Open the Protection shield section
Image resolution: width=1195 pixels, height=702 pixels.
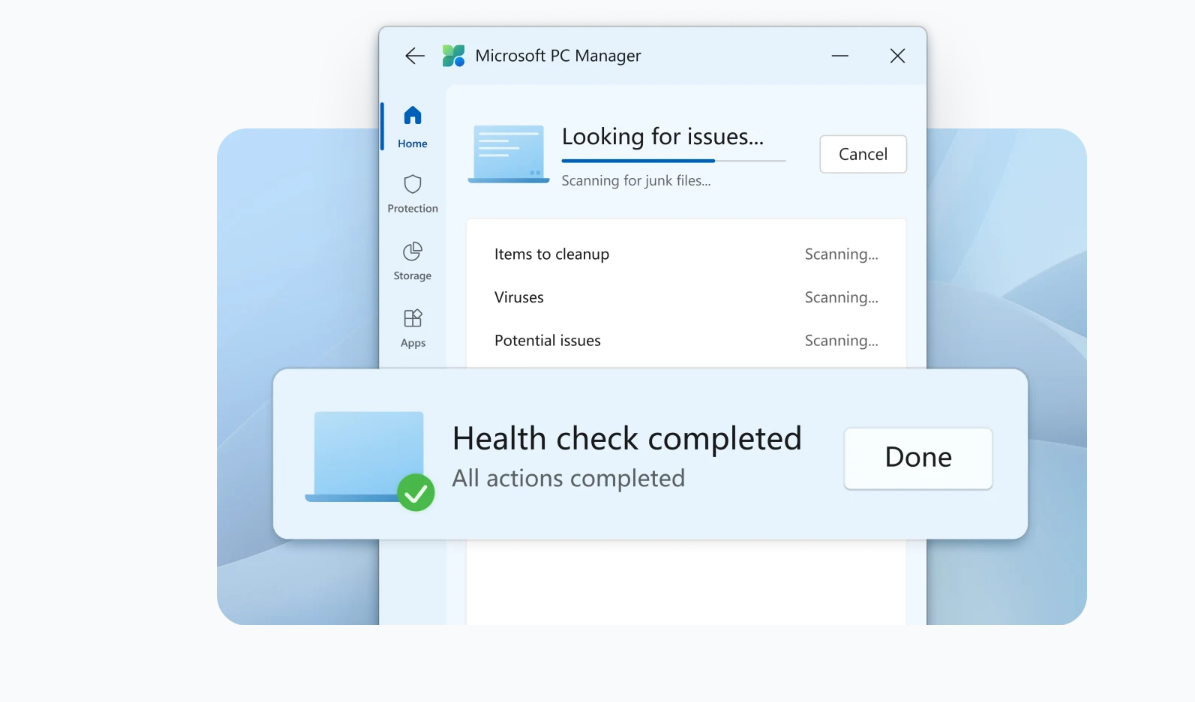(x=412, y=194)
